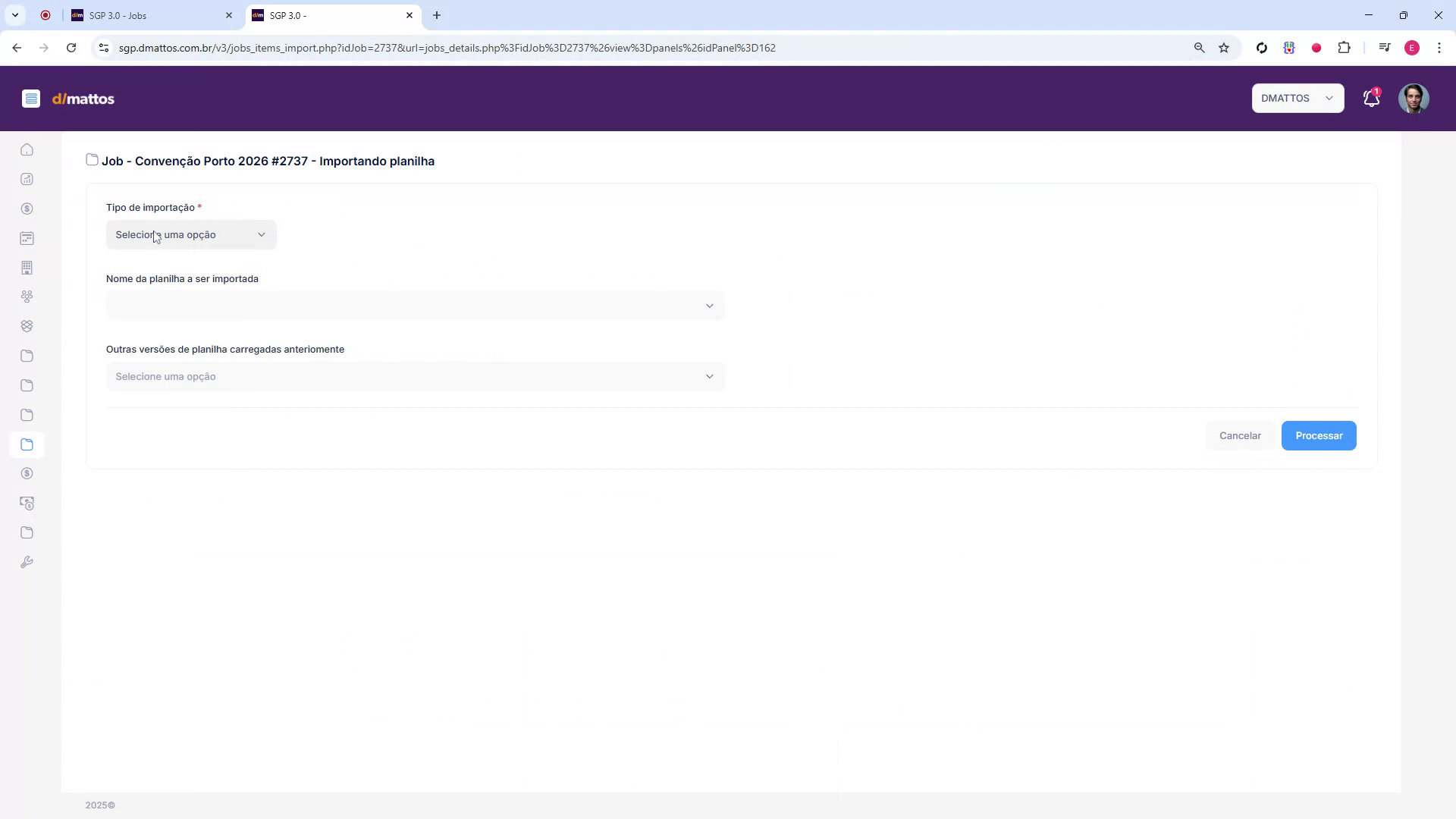This screenshot has width=1456, height=819.
Task: Click the dmattos hamburger menu icon
Action: click(x=31, y=98)
